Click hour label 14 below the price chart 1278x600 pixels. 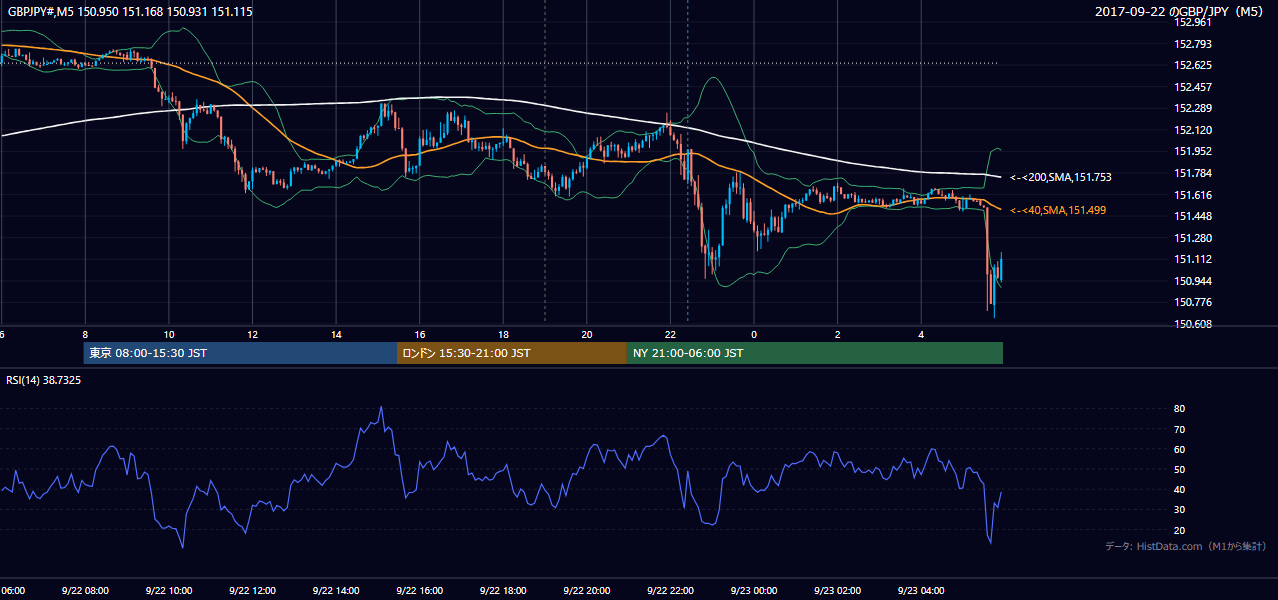coord(336,335)
